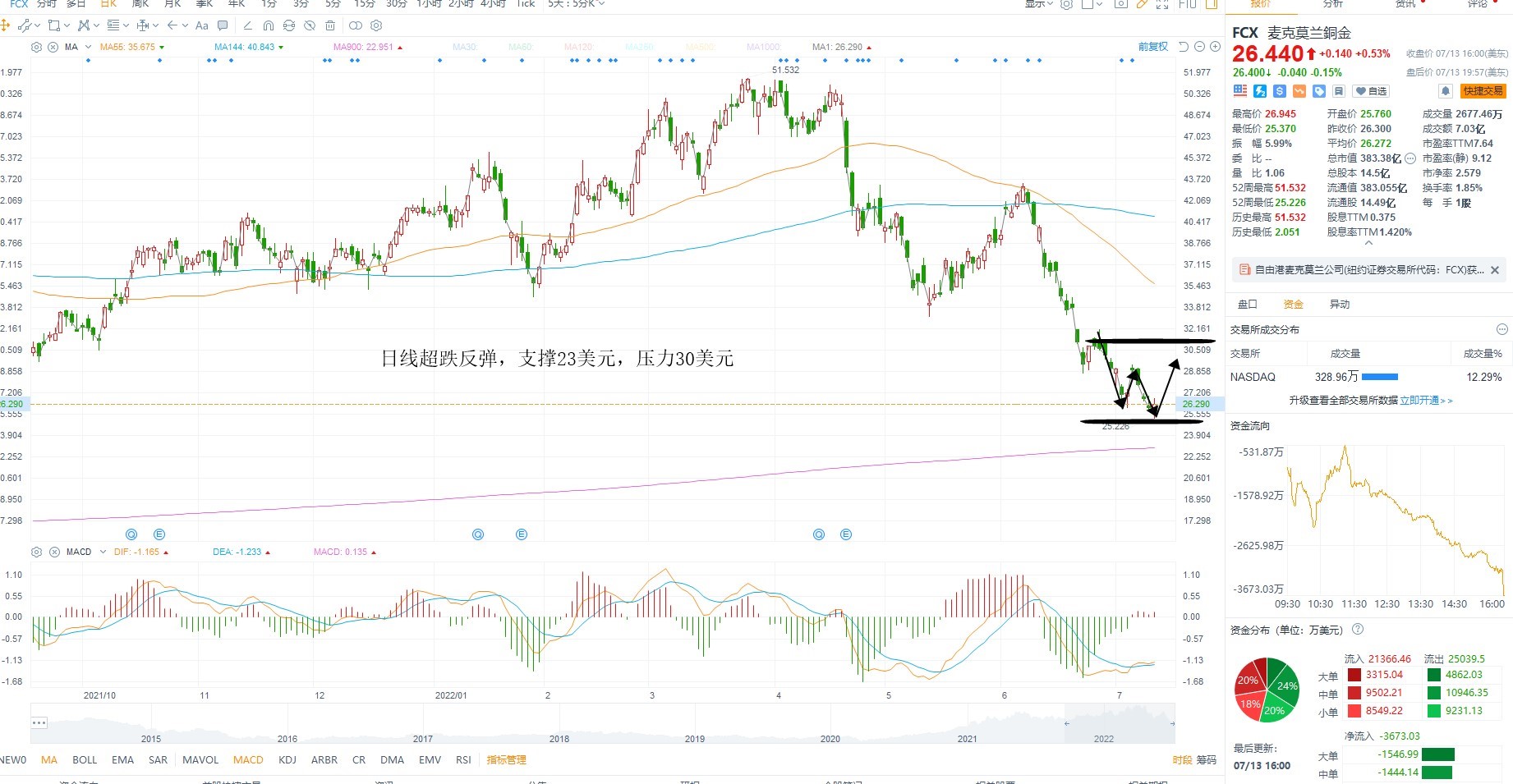Toggle the MA overlay indicator
This screenshot has width=1513, height=784.
49,760
